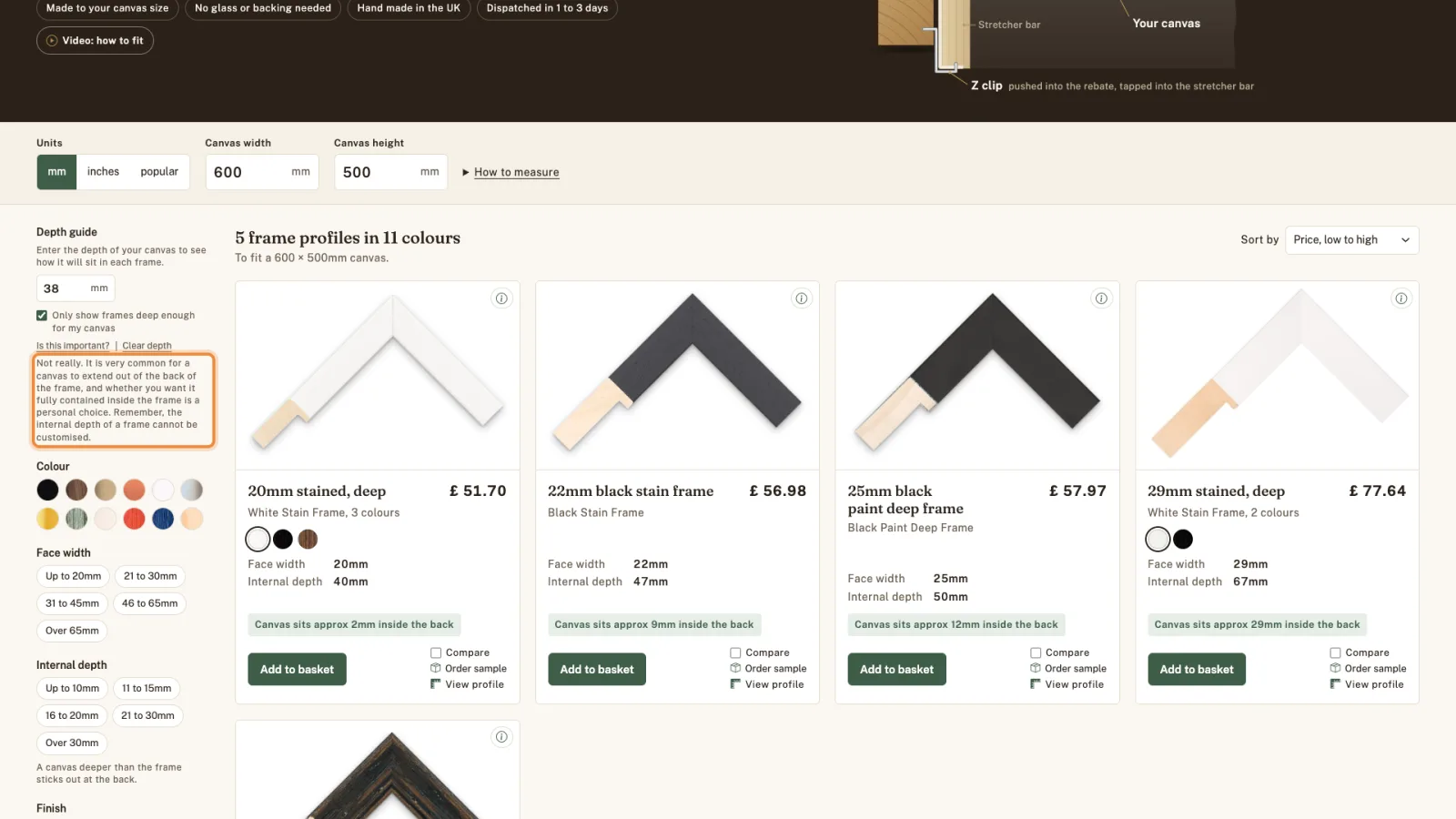Click play icon in Video: how to fit
The width and height of the screenshot is (1456, 819).
tap(52, 41)
